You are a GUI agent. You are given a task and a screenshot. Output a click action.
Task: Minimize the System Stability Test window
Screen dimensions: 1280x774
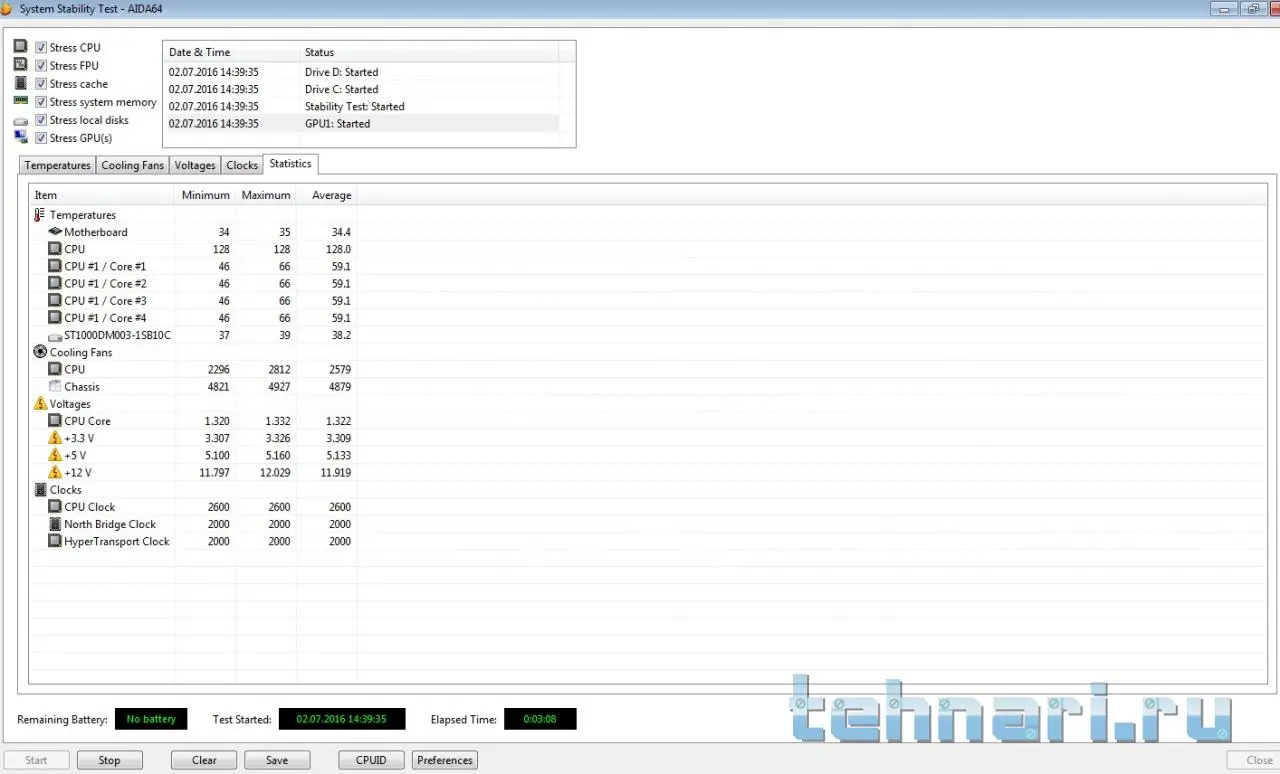[1223, 9]
